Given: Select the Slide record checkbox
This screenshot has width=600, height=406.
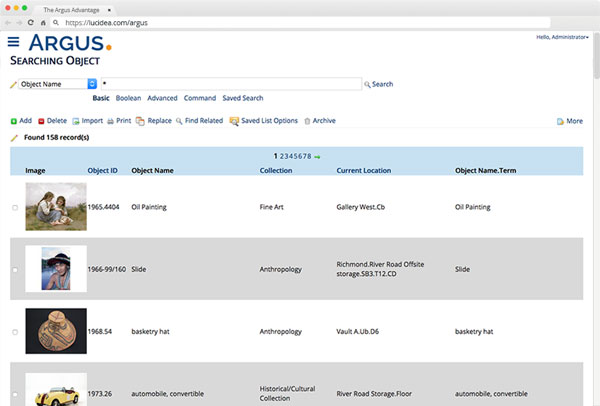Looking at the screenshot, I should pyautogui.click(x=14, y=270).
